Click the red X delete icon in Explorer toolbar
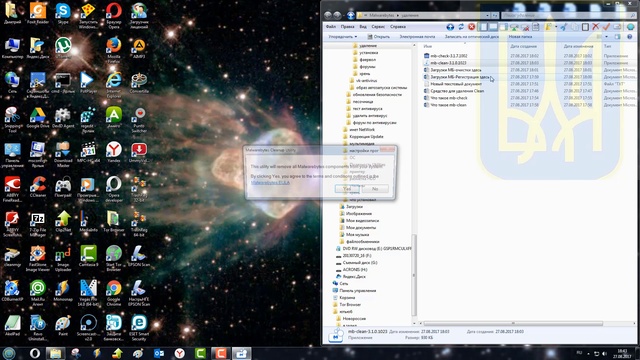 pos(596,27)
